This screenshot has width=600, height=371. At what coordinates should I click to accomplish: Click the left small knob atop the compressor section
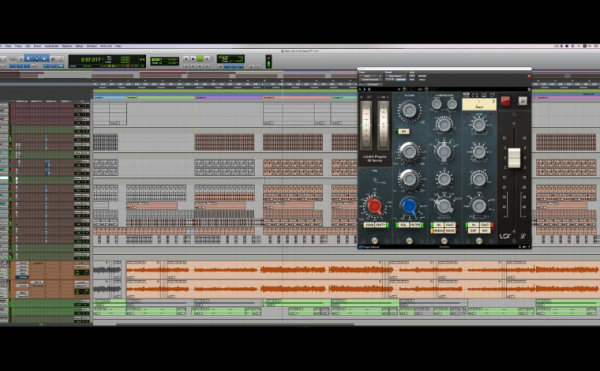[437, 104]
